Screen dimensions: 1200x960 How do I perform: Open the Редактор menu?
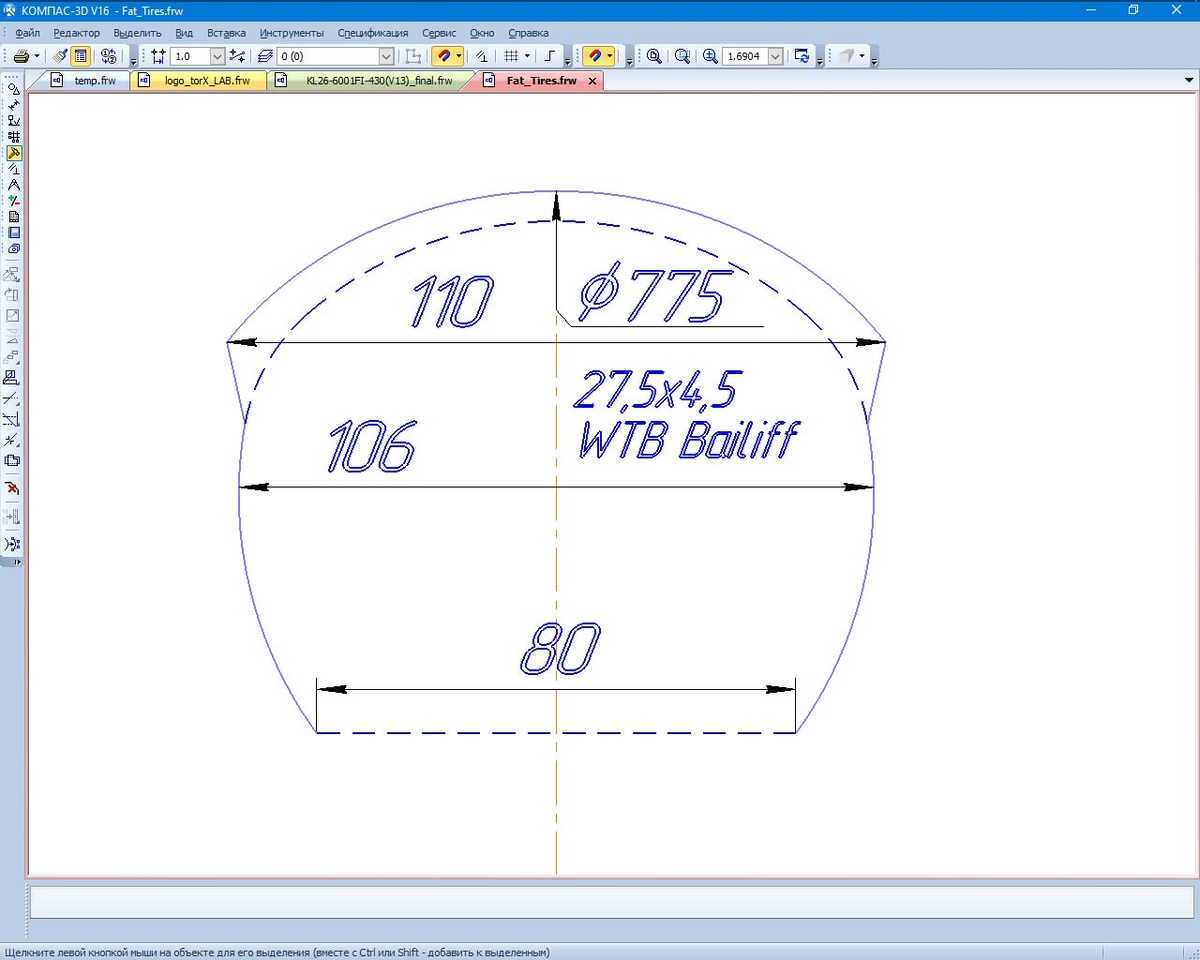click(x=77, y=33)
